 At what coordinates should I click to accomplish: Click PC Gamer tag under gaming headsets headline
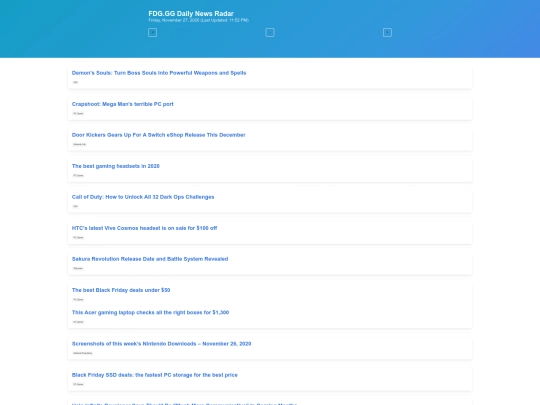78,175
